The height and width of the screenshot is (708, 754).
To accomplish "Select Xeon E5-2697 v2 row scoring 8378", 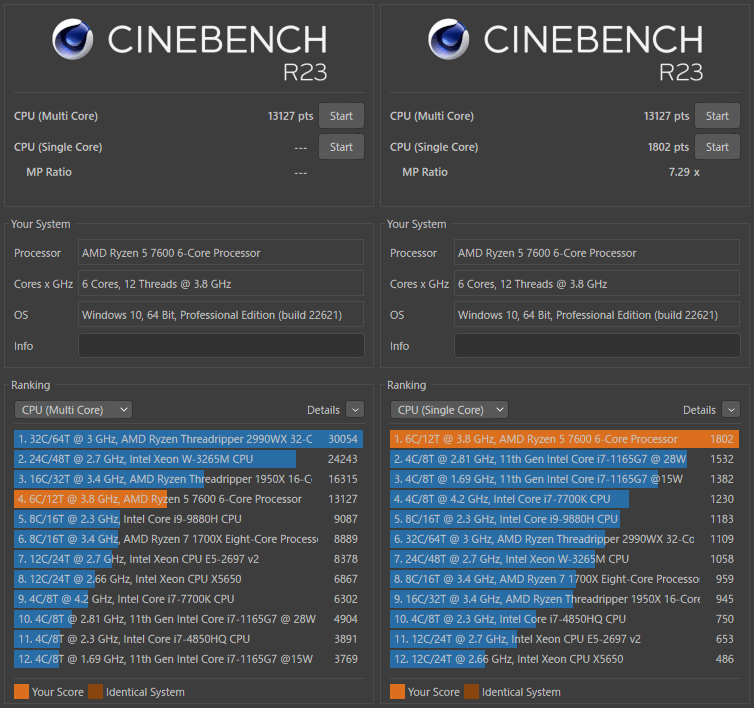I will pyautogui.click(x=188, y=559).
